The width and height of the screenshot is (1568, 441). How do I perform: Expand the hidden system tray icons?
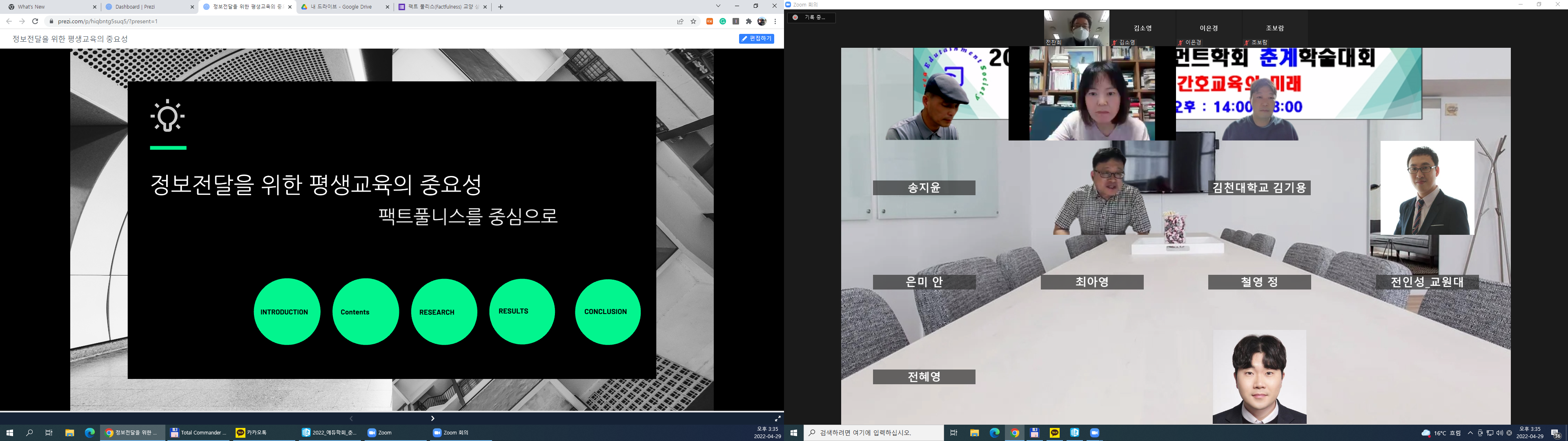(1470, 433)
